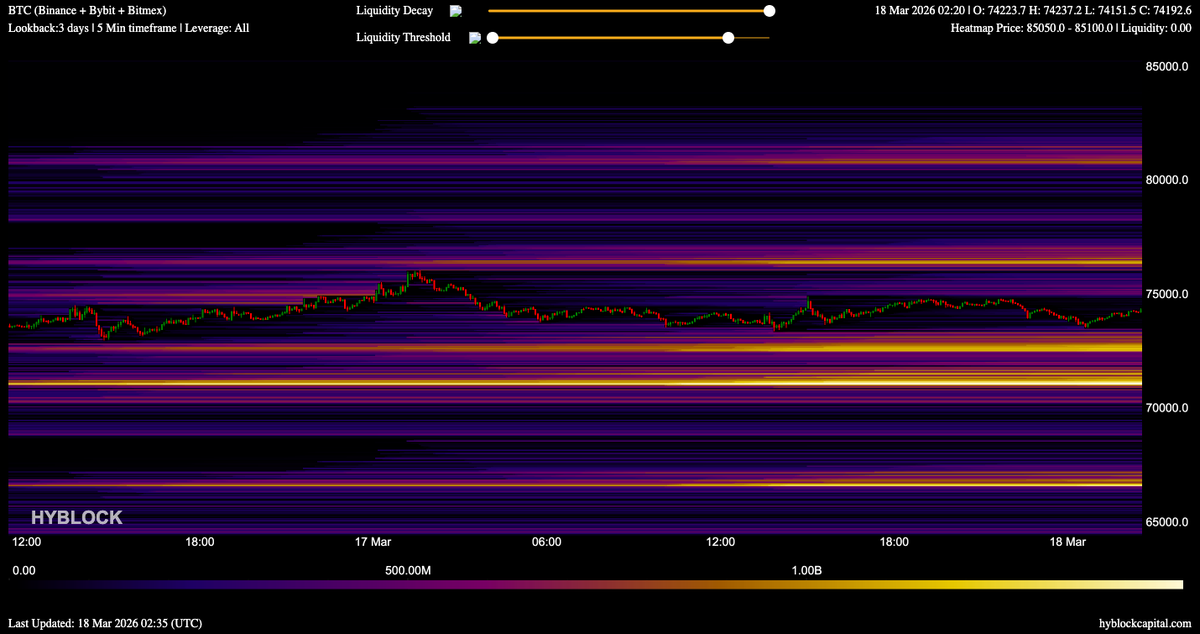The image size is (1200, 634).
Task: Click the 06:00 time axis label
Action: [x=547, y=542]
